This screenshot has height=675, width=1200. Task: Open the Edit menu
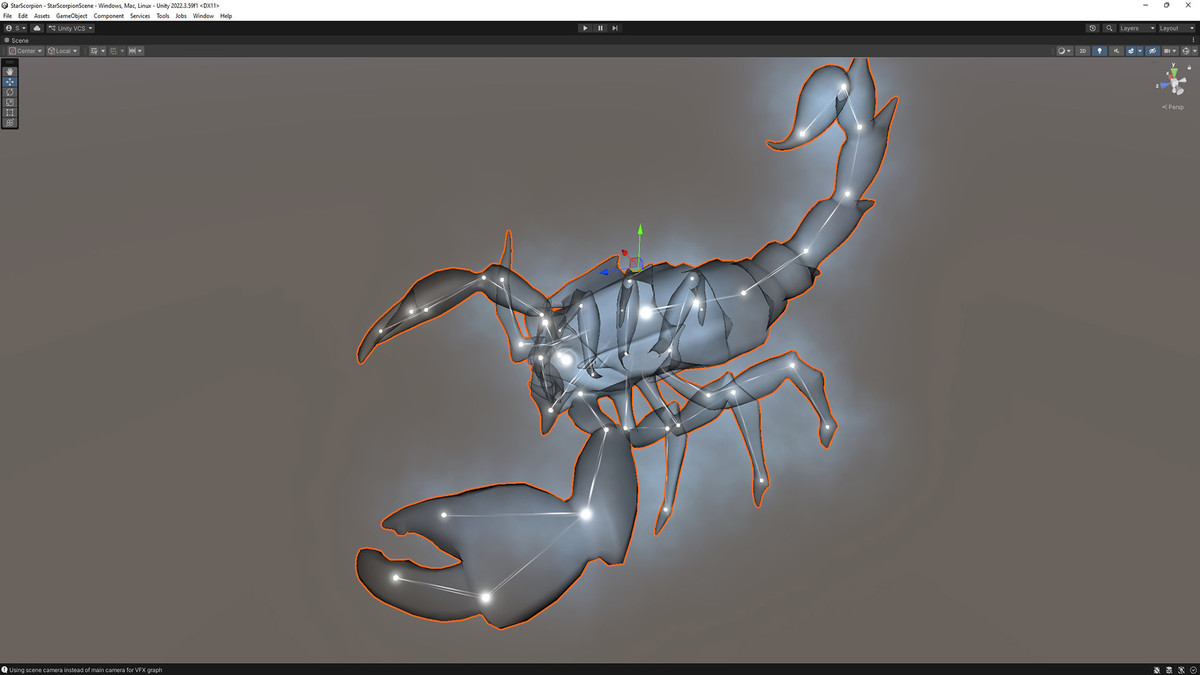[22, 16]
